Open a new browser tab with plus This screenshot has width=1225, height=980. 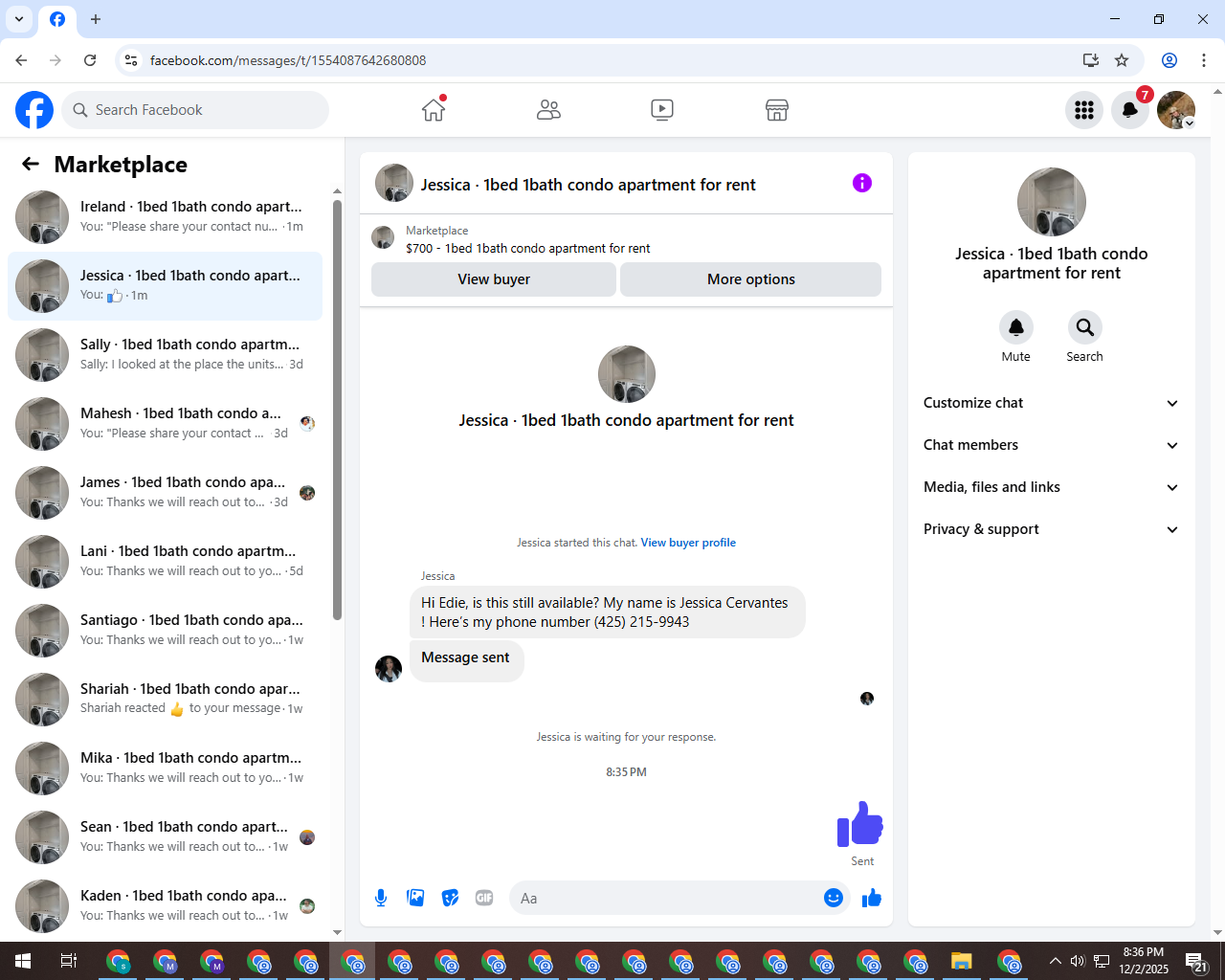(96, 19)
